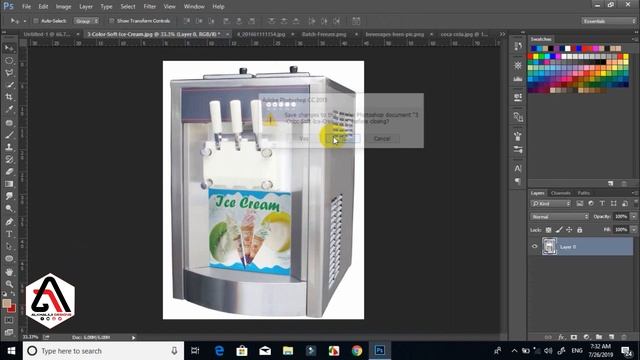Image resolution: width=640 pixels, height=360 pixels.
Task: Open the Paragraph panel icon
Action: [x=518, y=181]
